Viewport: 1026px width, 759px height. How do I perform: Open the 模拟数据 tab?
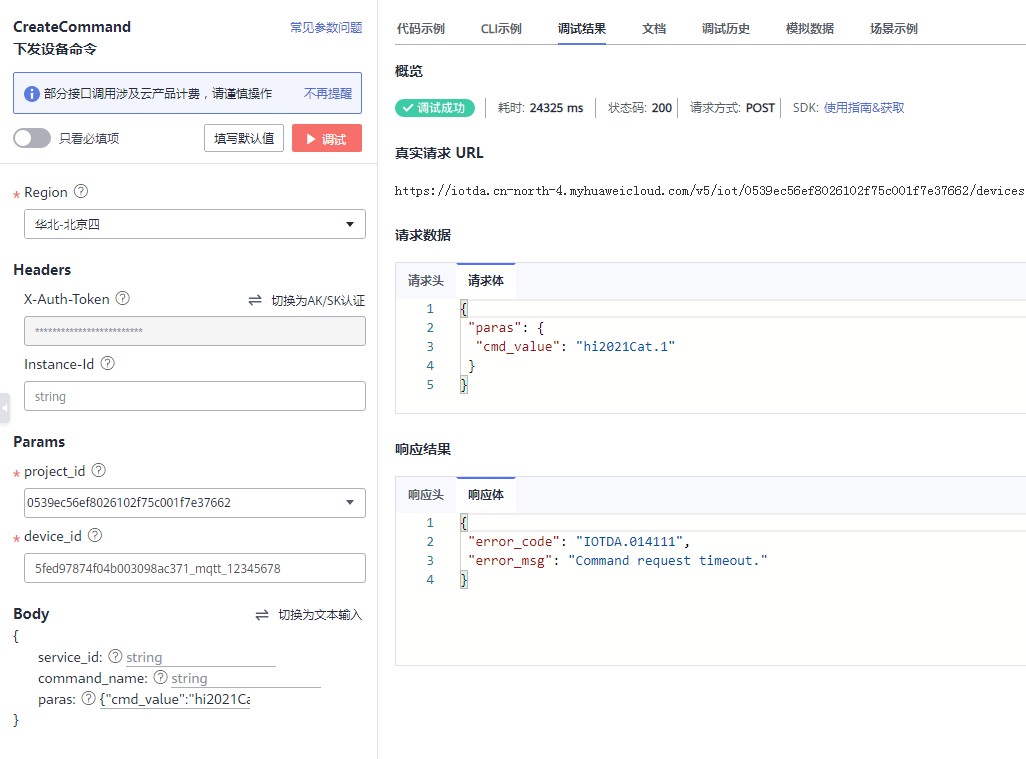(810, 29)
